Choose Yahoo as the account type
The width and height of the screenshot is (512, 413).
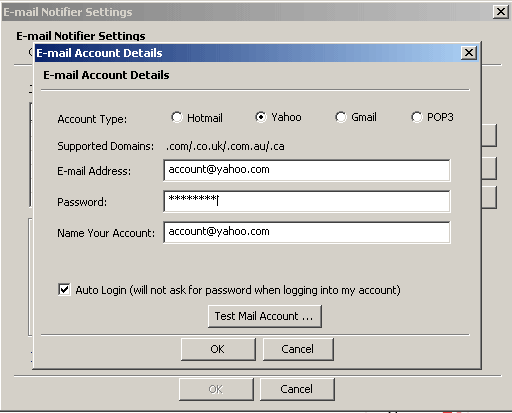261,117
